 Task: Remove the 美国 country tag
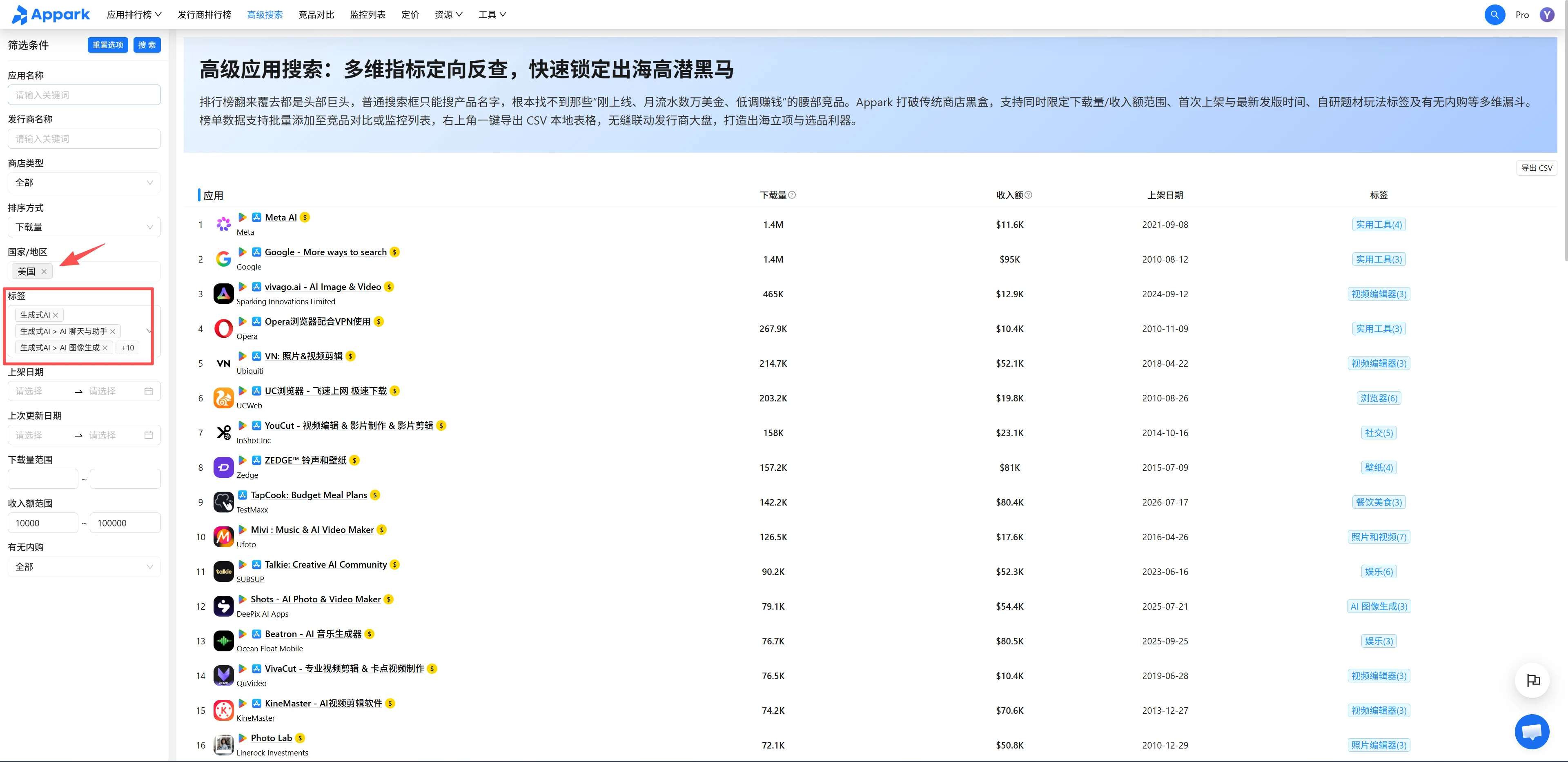(44, 272)
